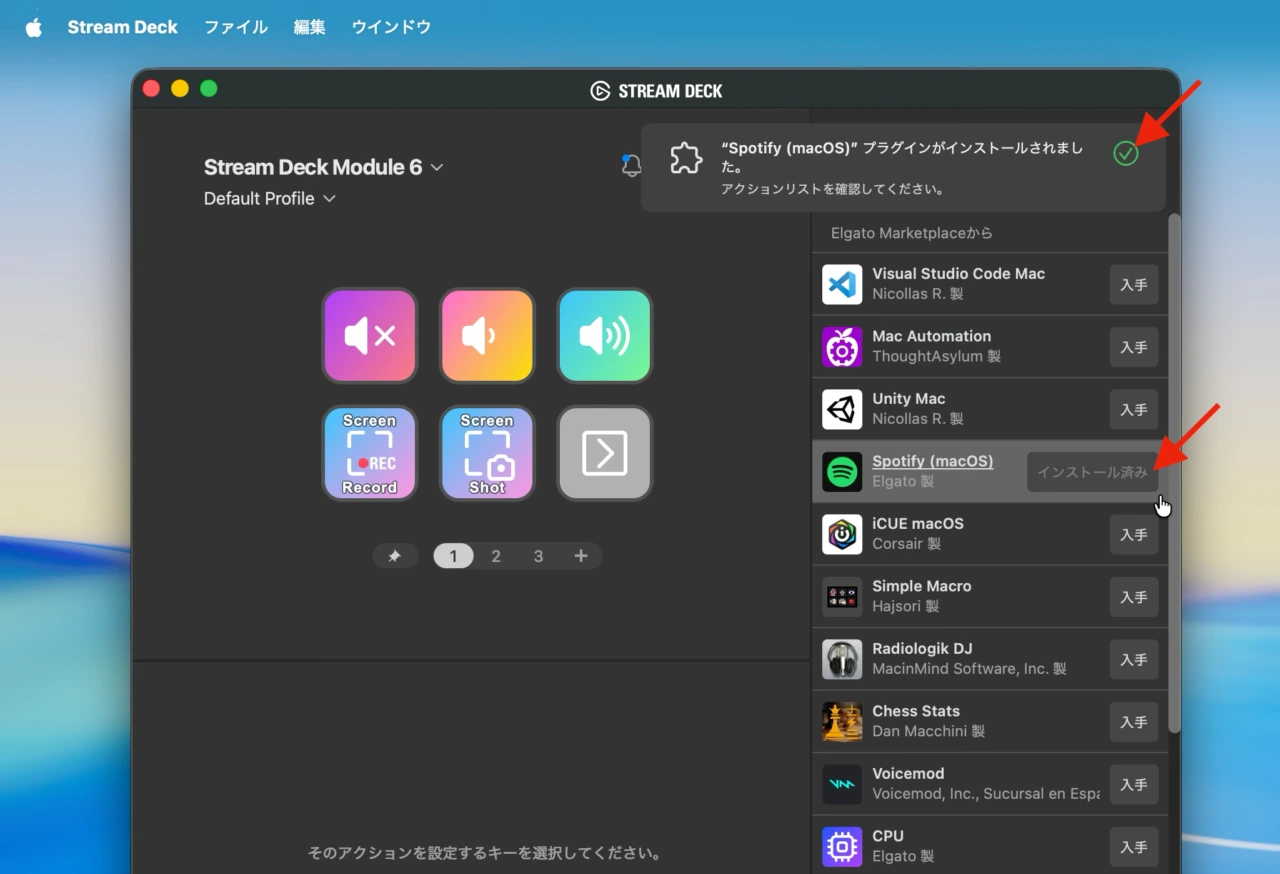The width and height of the screenshot is (1280, 874).
Task: Click the notification bell icon
Action: [x=631, y=166]
